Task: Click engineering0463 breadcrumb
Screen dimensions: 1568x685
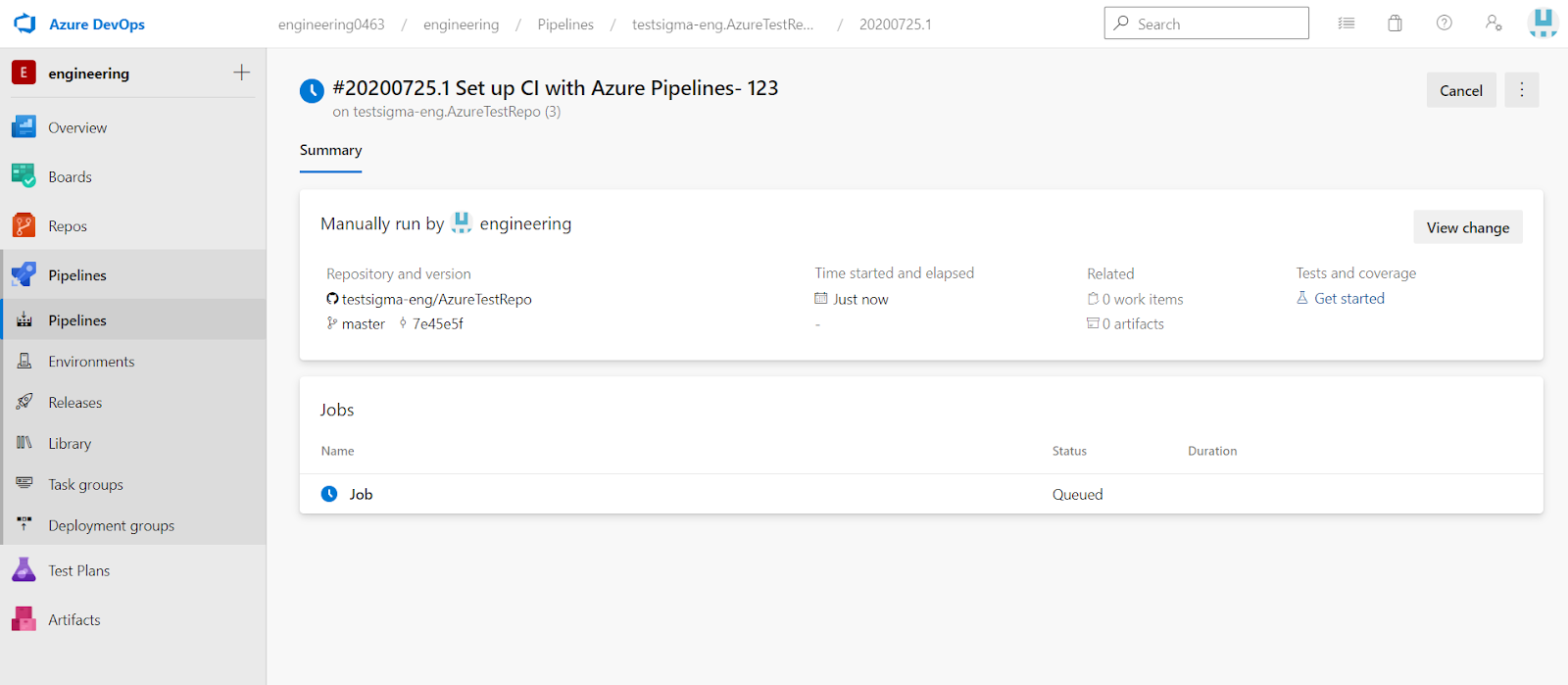Action: [x=331, y=24]
